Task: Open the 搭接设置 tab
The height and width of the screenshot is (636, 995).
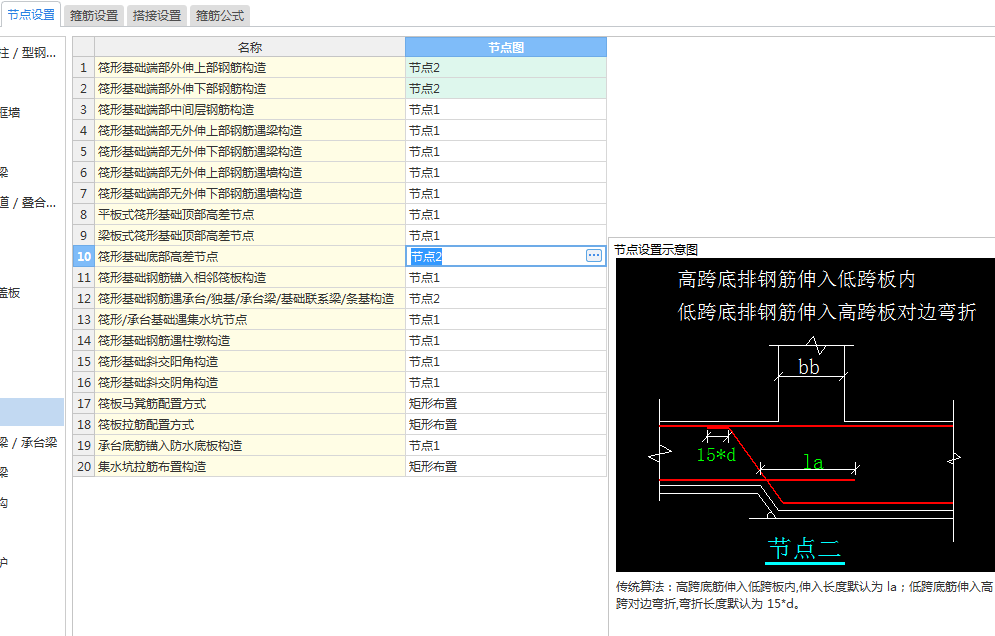Action: [x=157, y=16]
